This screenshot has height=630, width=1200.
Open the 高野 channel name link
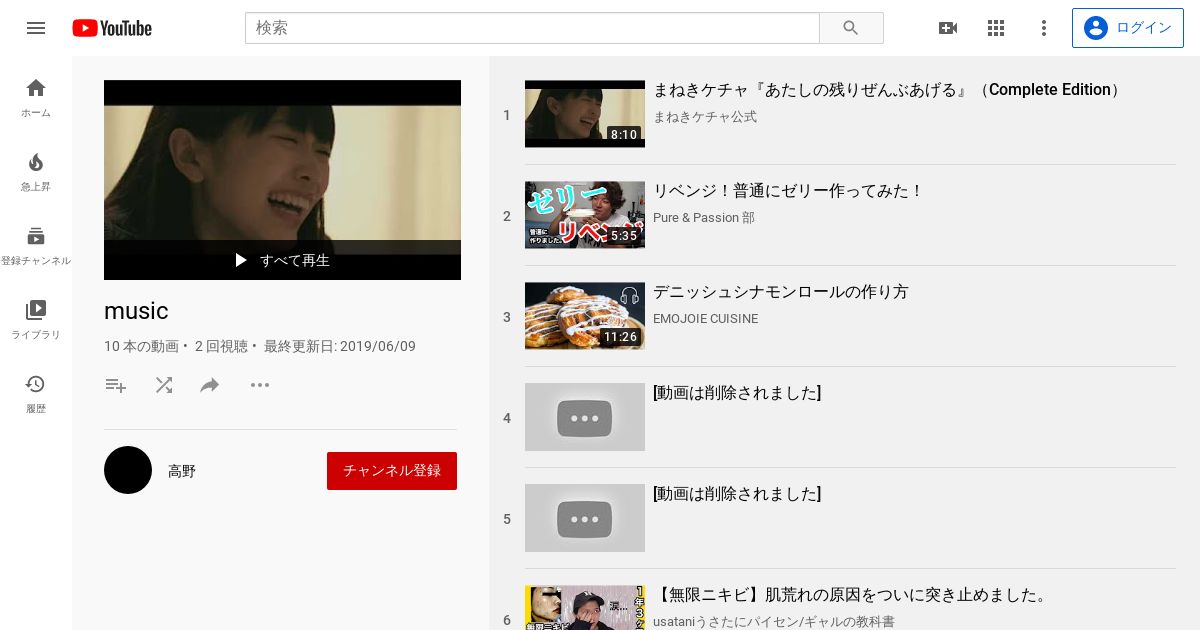click(182, 471)
